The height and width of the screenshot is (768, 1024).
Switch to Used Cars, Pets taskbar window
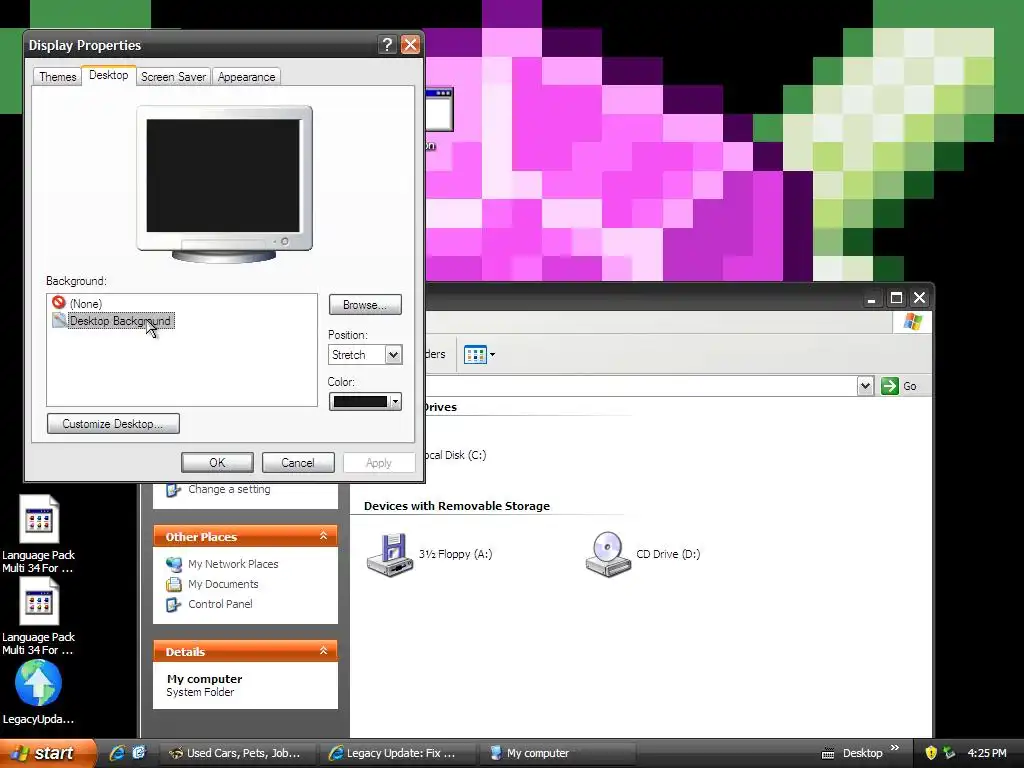(238, 753)
